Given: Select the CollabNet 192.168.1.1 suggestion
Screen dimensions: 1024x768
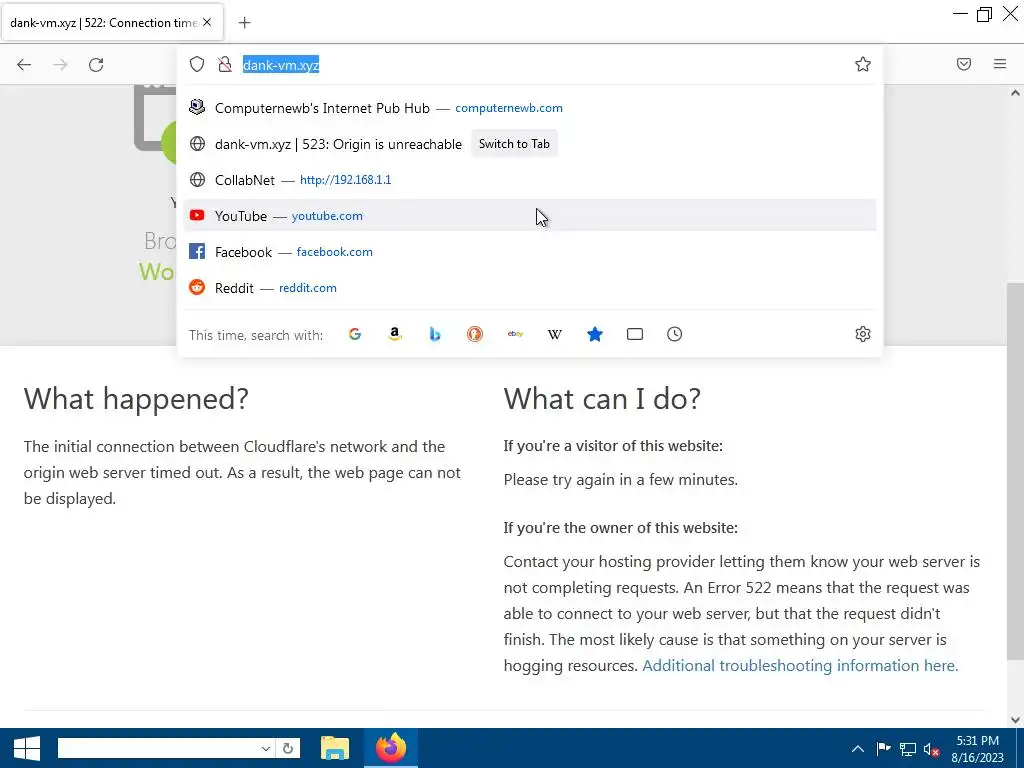Looking at the screenshot, I should 530,180.
